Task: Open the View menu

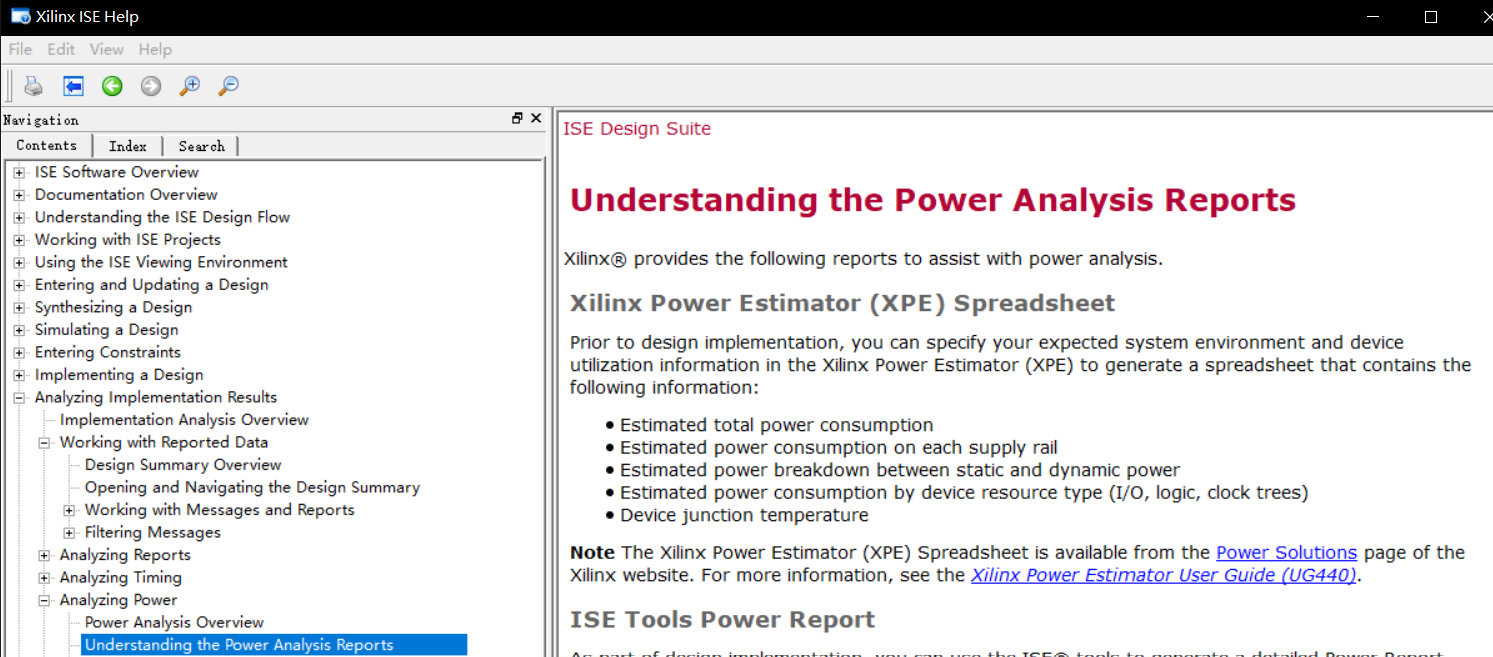Action: (x=106, y=49)
